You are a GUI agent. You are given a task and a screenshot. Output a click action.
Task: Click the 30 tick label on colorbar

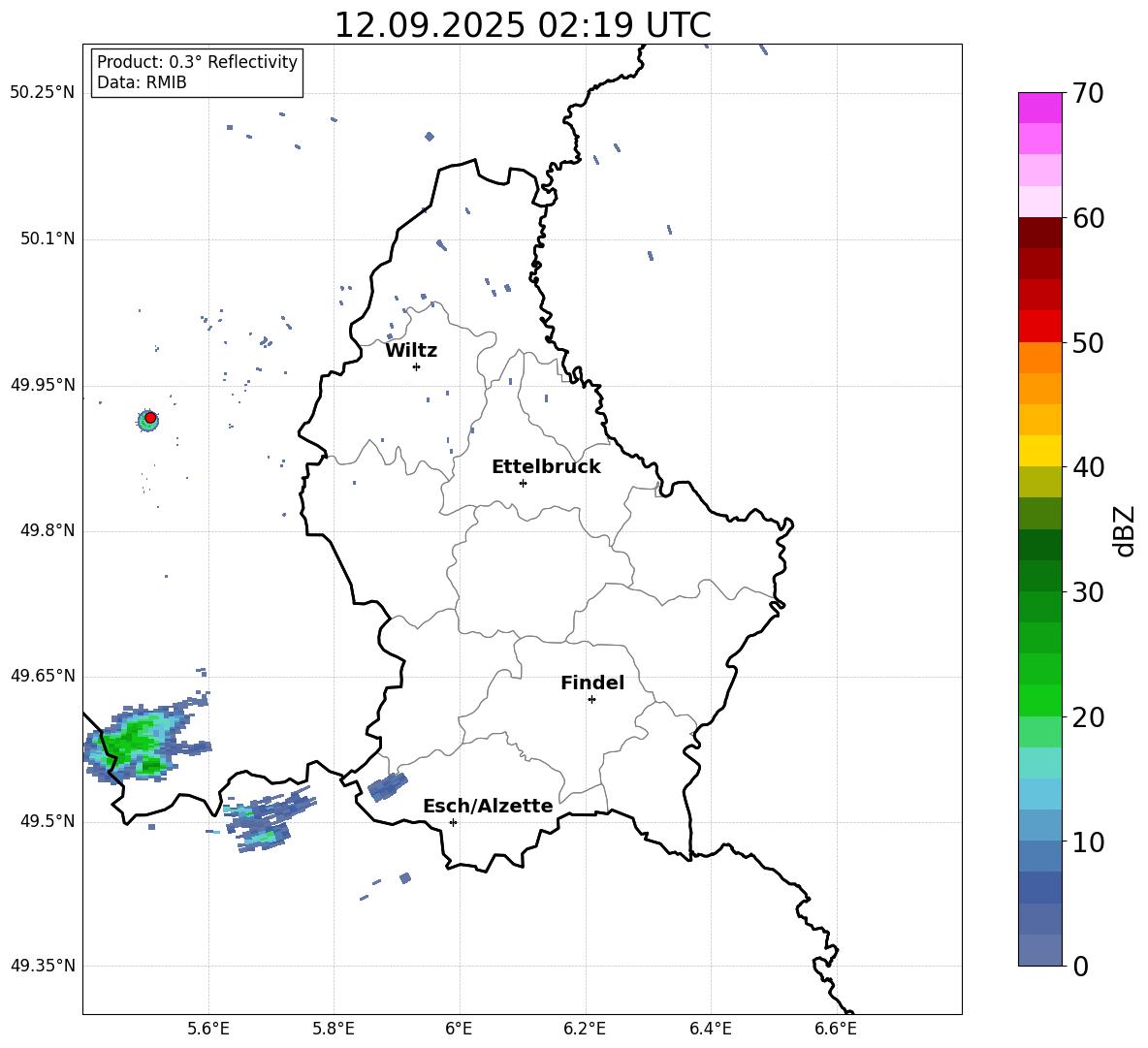tap(1088, 592)
